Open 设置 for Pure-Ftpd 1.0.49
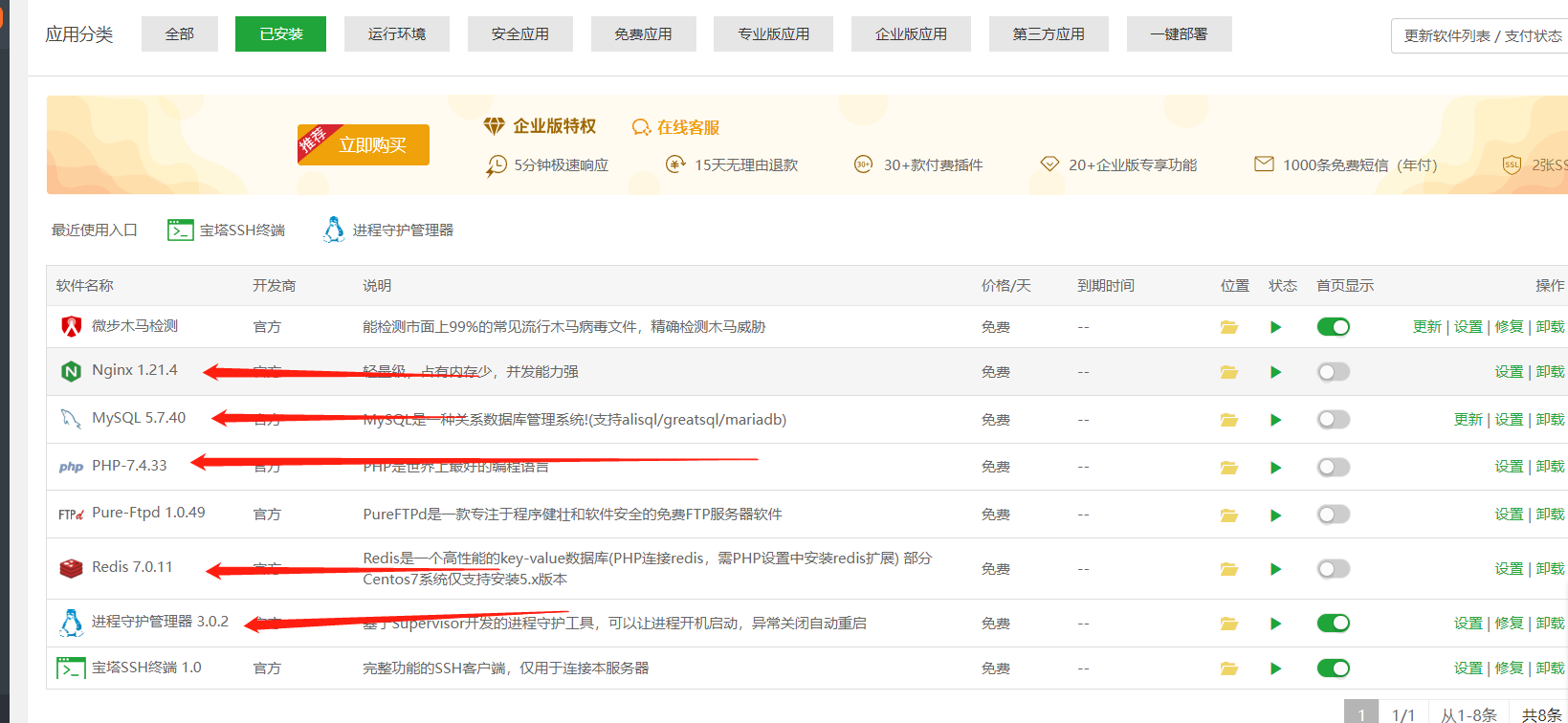Image resolution: width=1568 pixels, height=723 pixels. point(1509,515)
